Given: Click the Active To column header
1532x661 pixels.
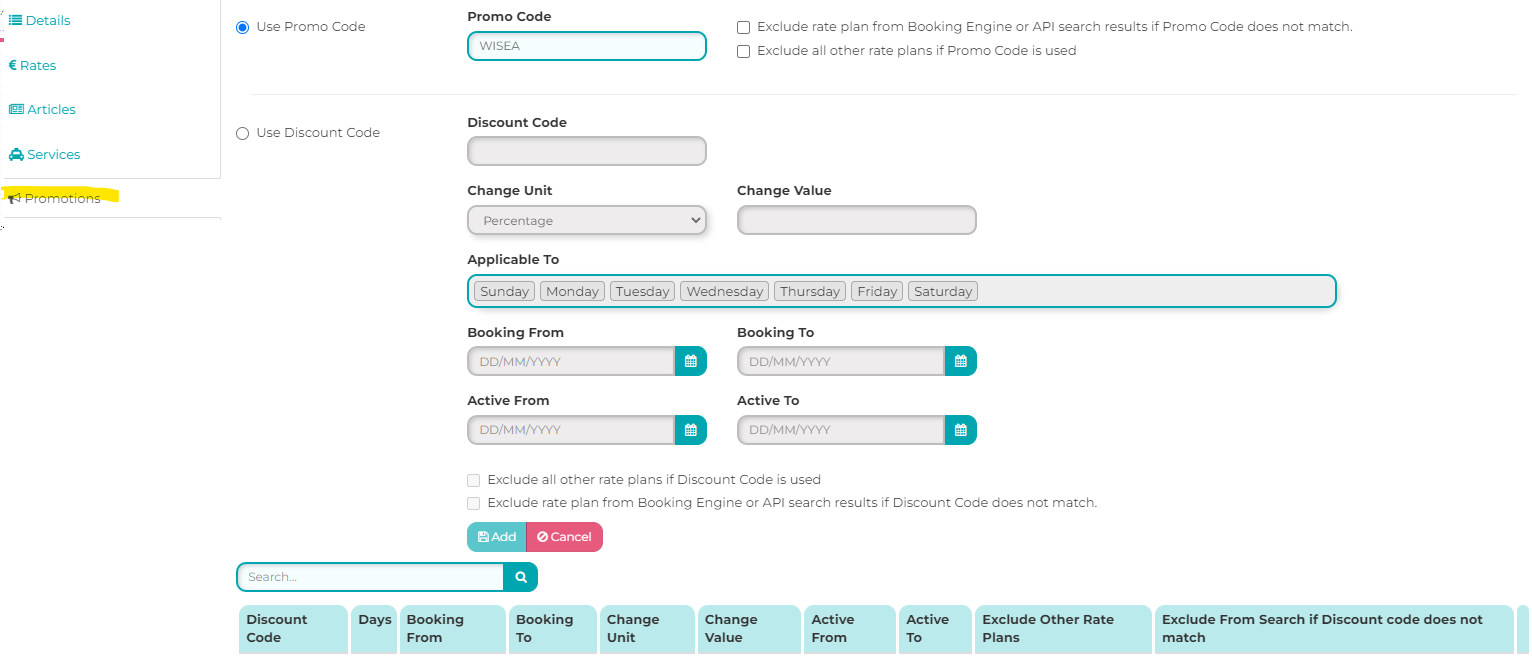Looking at the screenshot, I should click(x=935, y=629).
